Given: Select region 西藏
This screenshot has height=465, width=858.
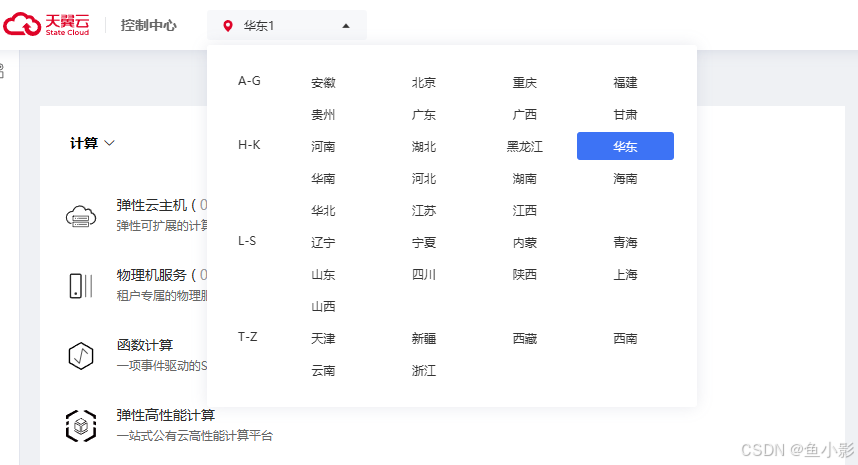Looking at the screenshot, I should [x=525, y=339].
